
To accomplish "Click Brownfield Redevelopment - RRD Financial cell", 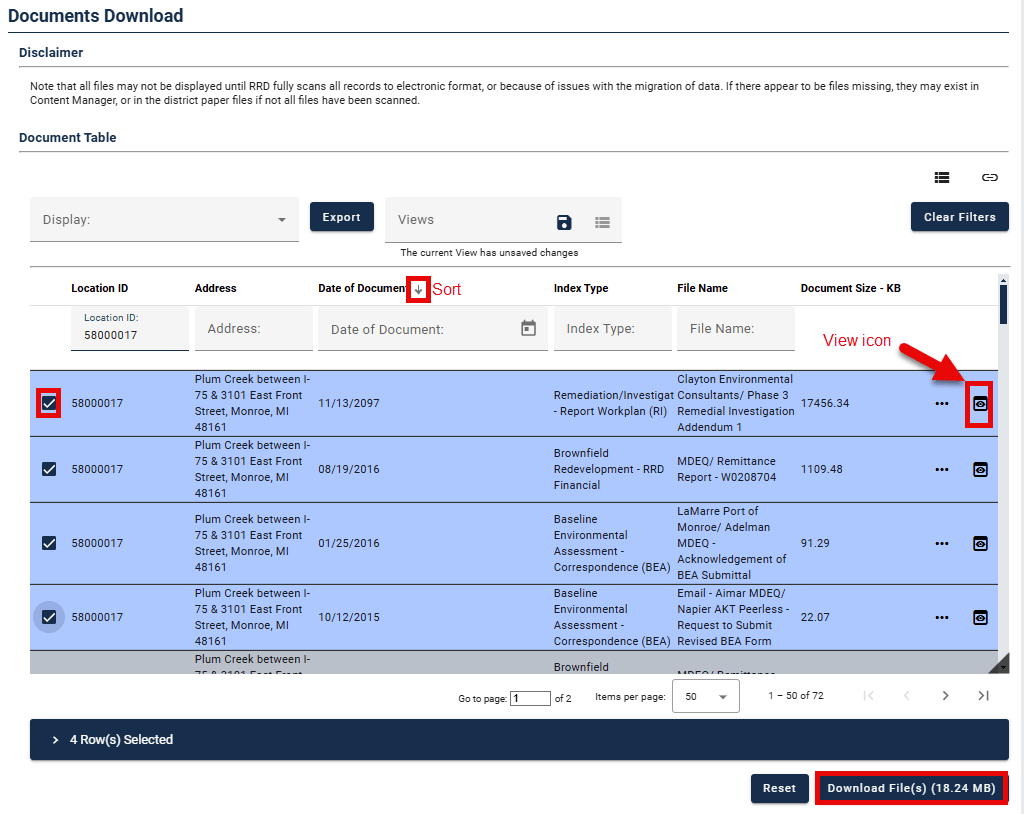I will click(609, 469).
